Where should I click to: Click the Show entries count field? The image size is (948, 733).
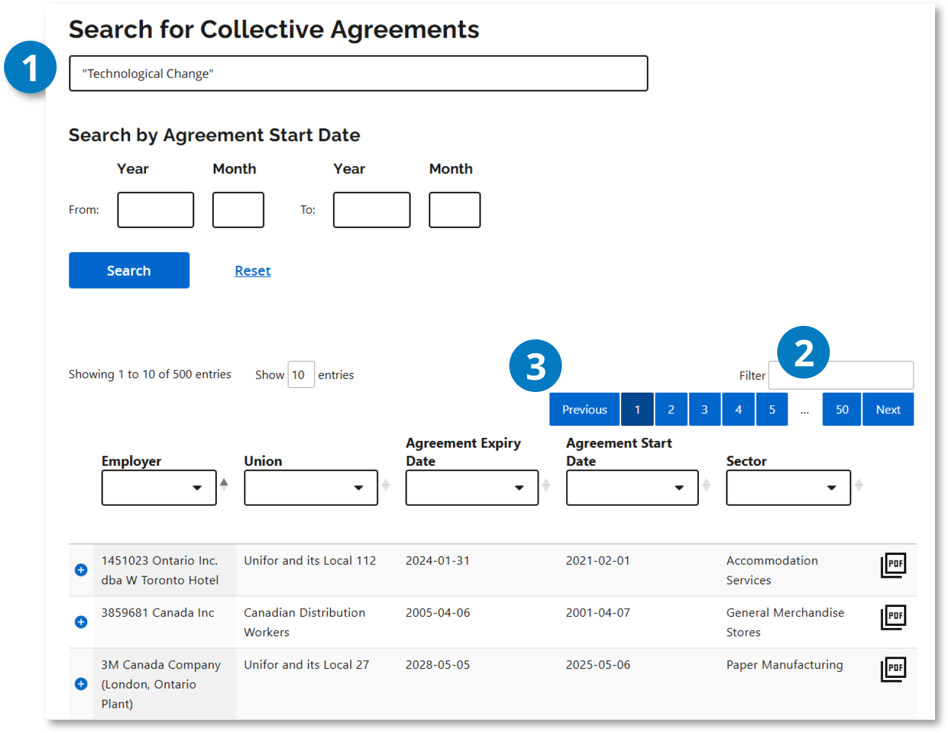(301, 374)
